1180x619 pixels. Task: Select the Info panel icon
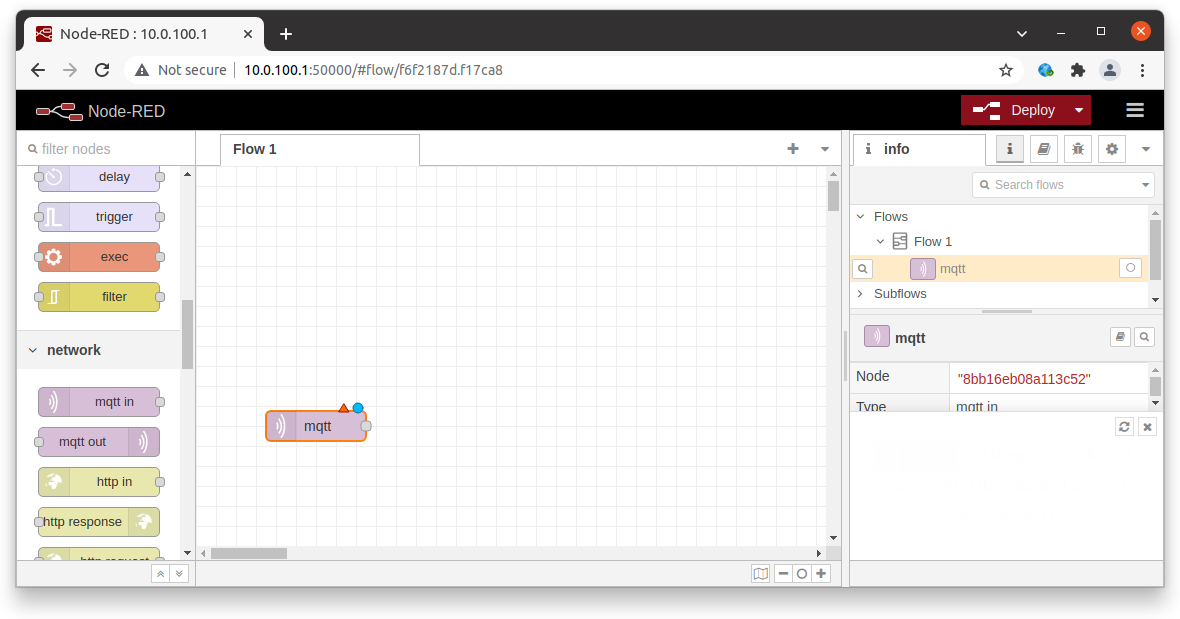(x=1009, y=148)
